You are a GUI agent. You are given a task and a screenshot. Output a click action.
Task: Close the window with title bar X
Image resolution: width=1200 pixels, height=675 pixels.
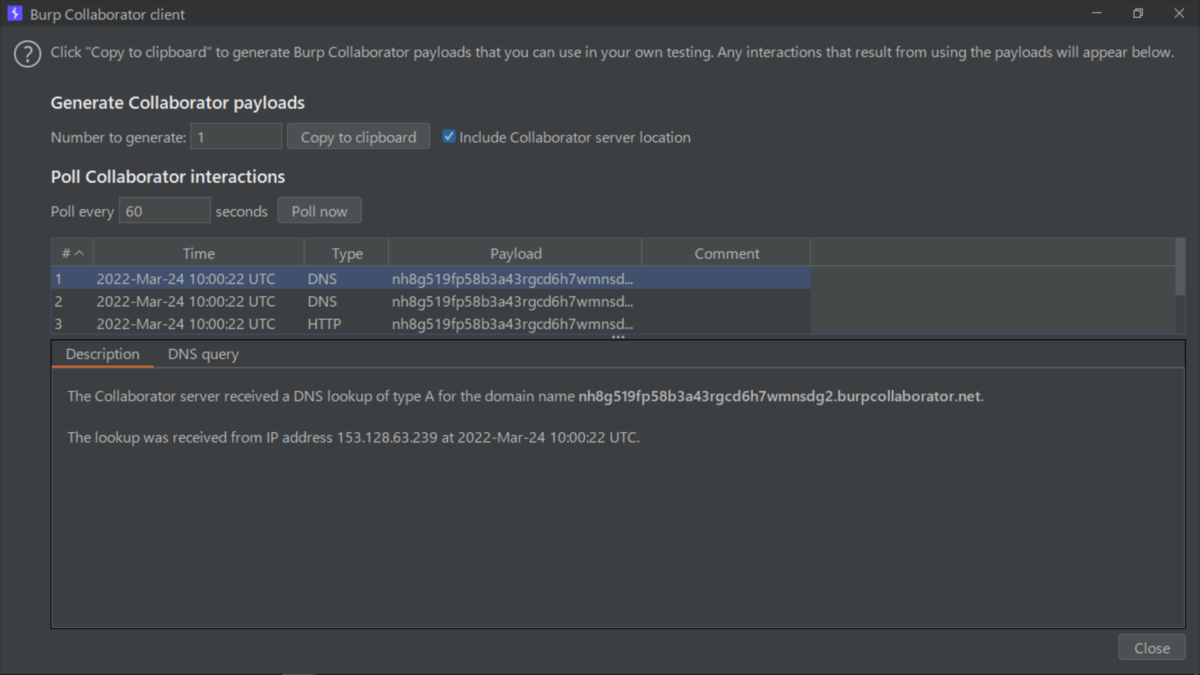coord(1178,14)
